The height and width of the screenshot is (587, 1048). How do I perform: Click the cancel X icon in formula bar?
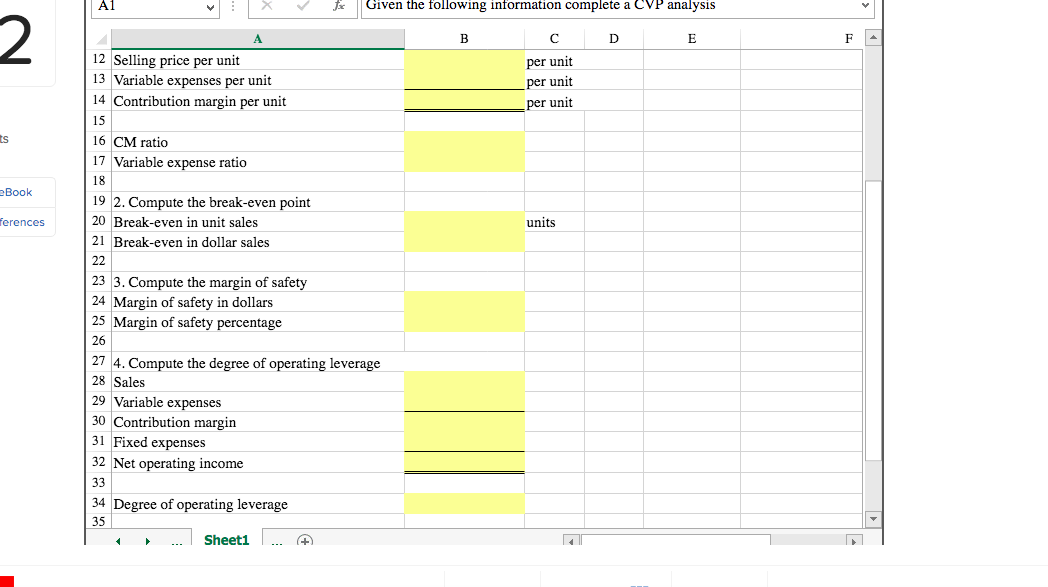267,5
